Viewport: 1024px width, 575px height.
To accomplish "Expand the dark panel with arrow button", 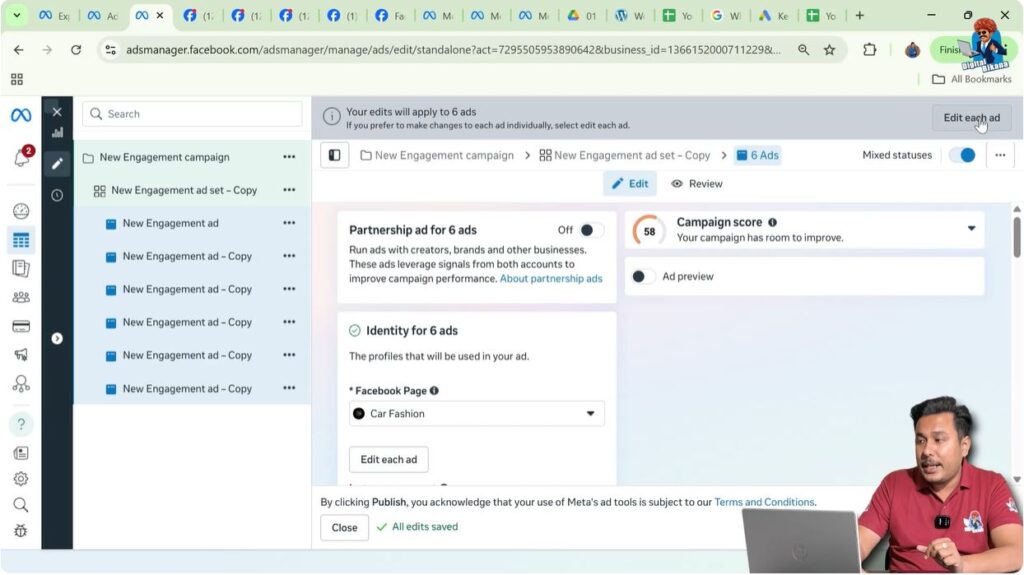I will [x=57, y=338].
